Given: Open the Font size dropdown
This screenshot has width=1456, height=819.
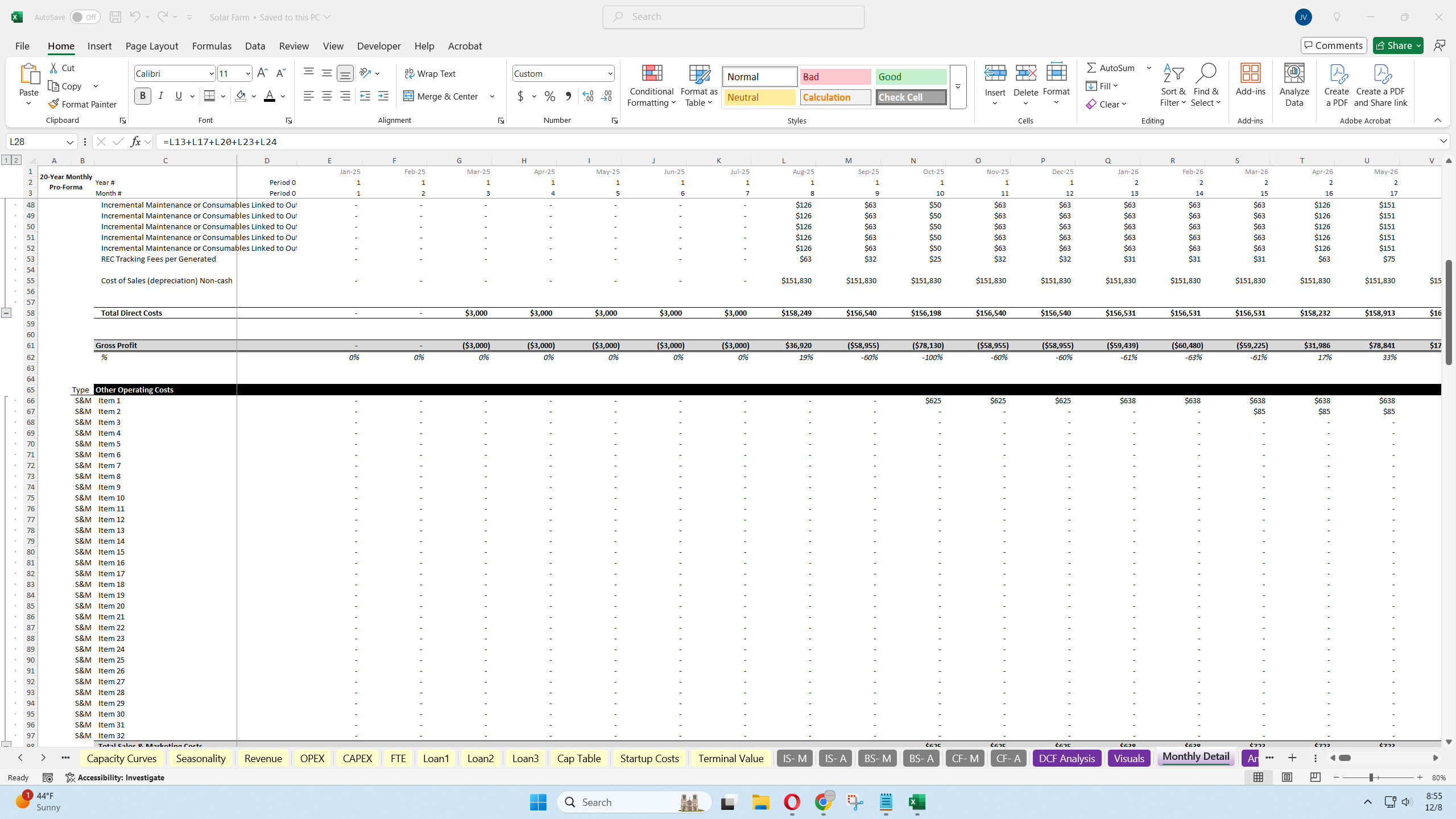Looking at the screenshot, I should (x=248, y=73).
